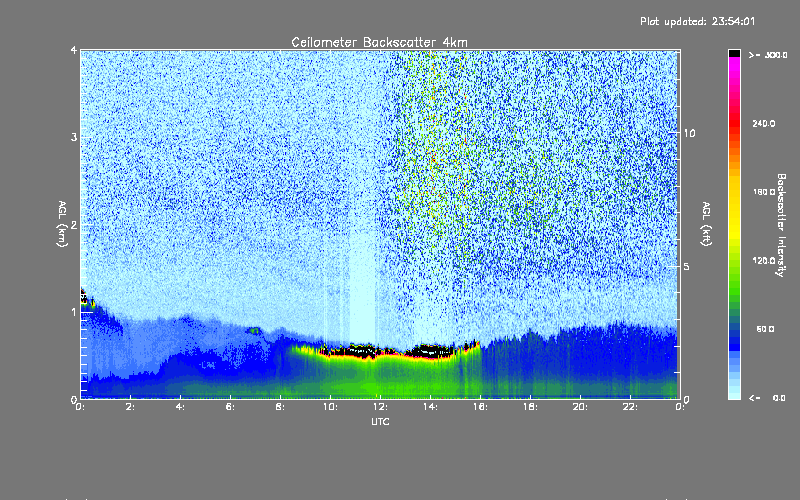Screen dimensions: 800x500
Task: Select the "120.0" colorbar value label
Action: pyautogui.click(x=764, y=261)
